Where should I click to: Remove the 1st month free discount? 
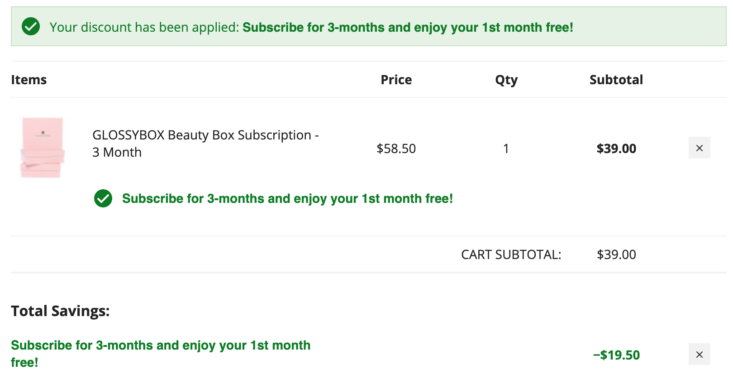699,355
